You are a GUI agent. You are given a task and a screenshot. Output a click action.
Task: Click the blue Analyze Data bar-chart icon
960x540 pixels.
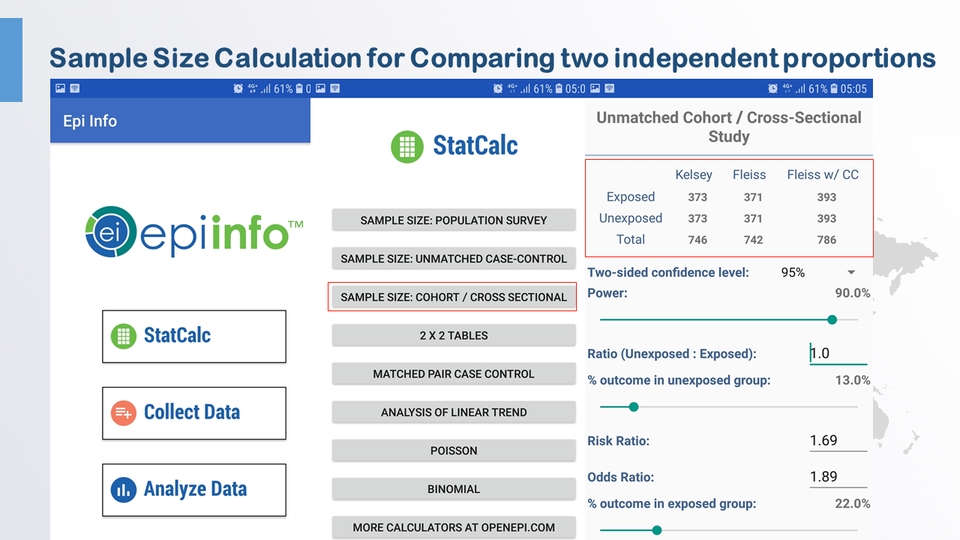[x=124, y=490]
